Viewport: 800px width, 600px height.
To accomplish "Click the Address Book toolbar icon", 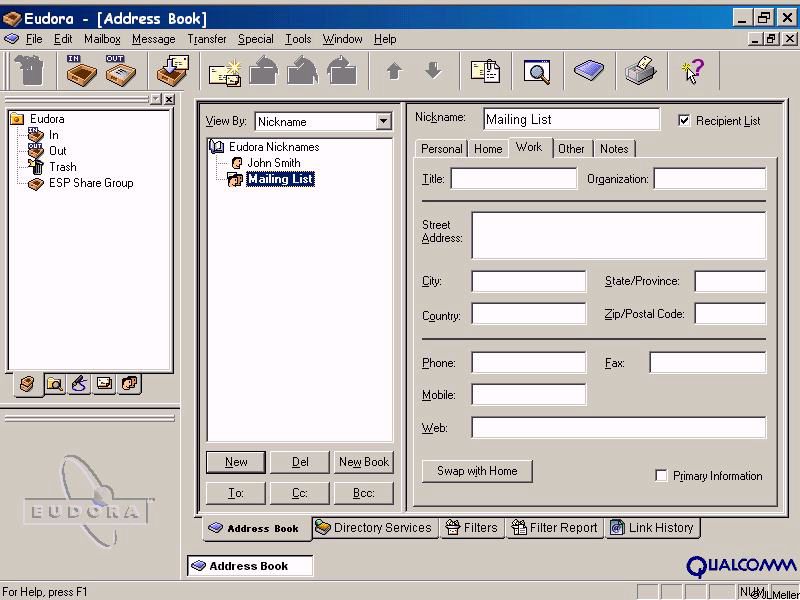I will click(x=589, y=70).
